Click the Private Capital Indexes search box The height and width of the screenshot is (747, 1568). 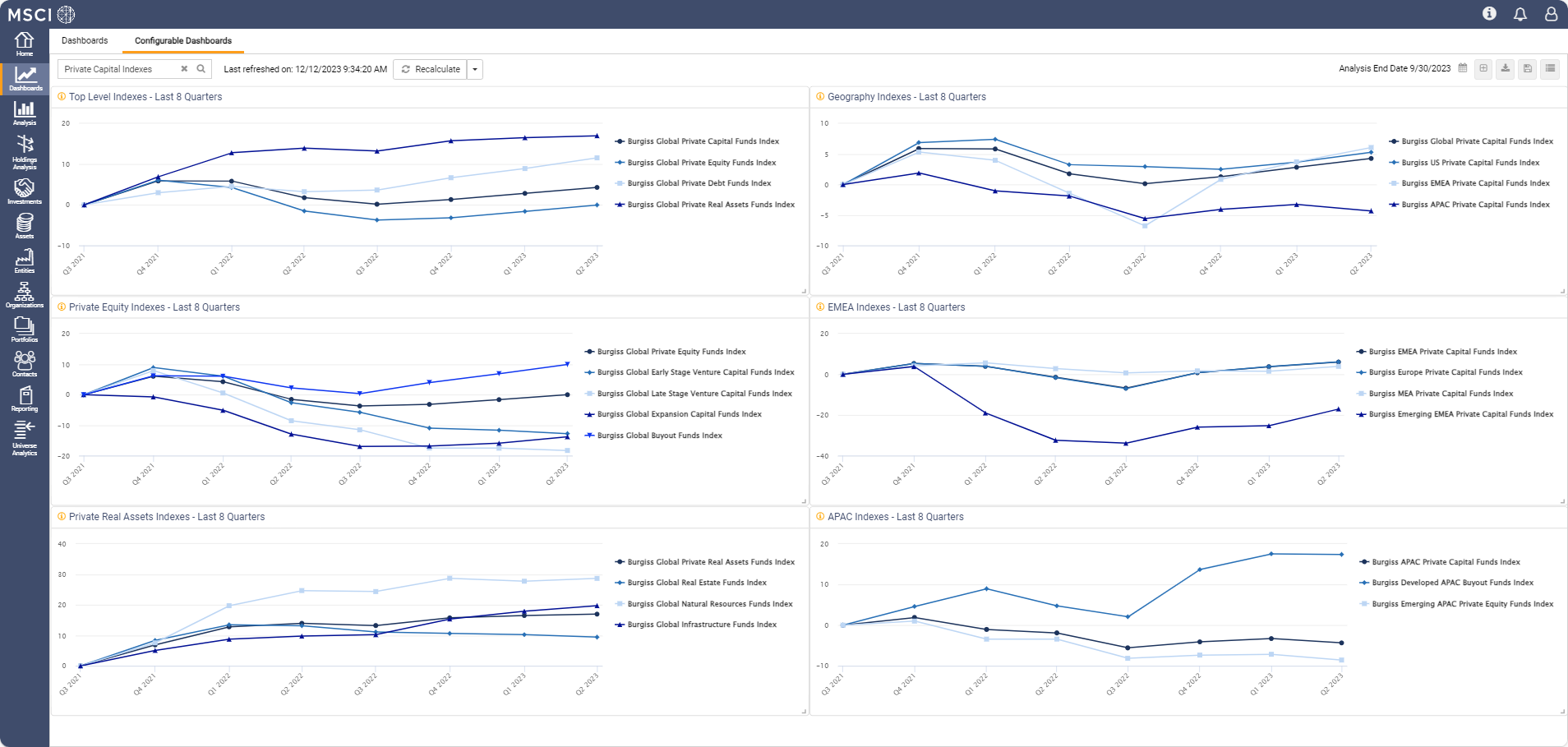coord(119,70)
